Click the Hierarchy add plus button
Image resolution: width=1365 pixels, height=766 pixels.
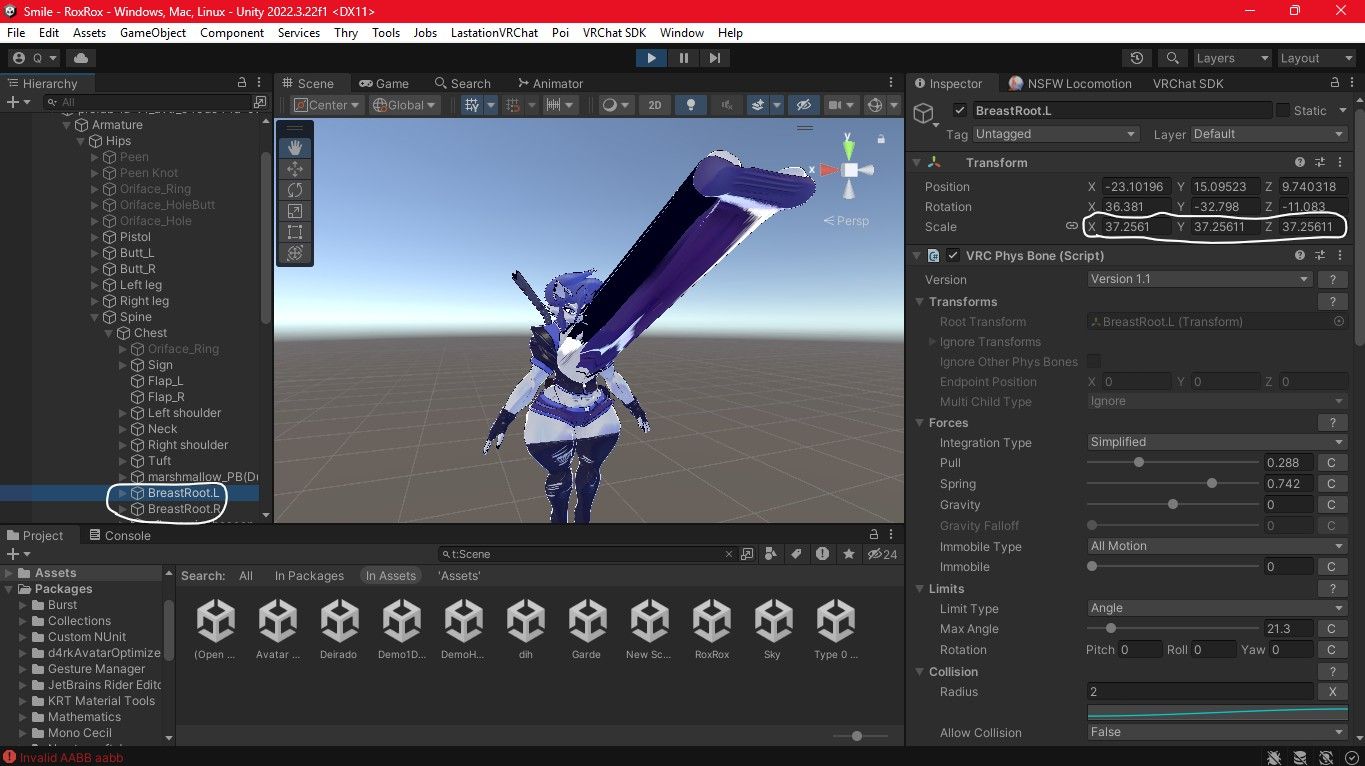click(x=13, y=102)
